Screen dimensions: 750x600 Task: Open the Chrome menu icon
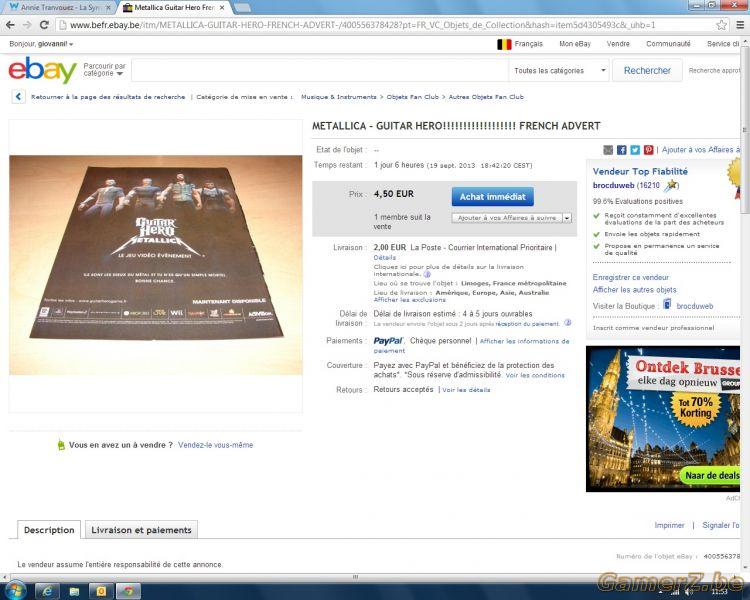(x=740, y=25)
